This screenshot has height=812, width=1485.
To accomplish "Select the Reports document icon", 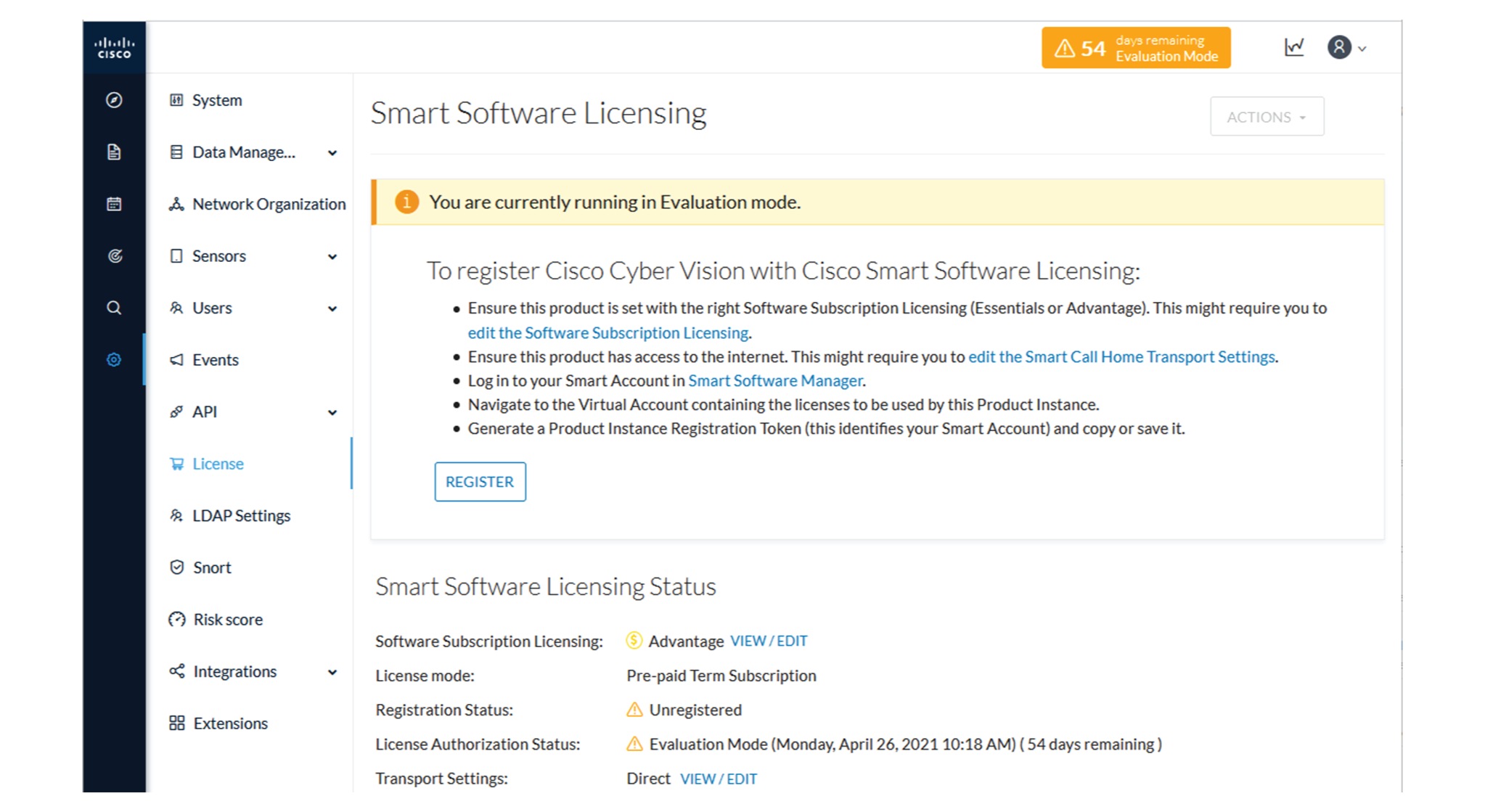I will pos(113,152).
